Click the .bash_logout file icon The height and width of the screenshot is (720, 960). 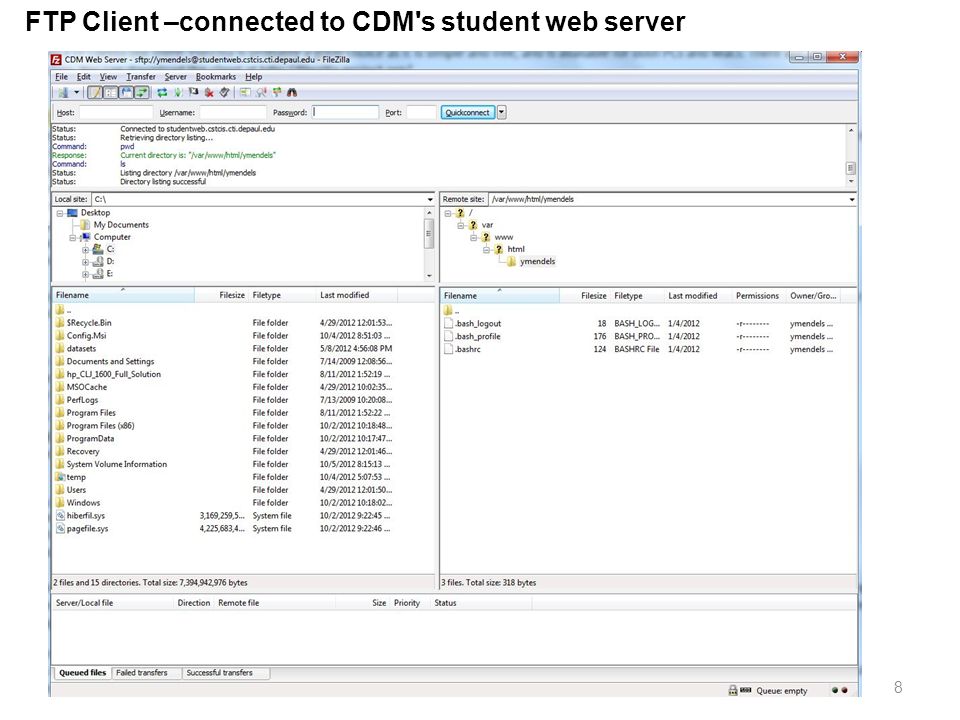449,323
